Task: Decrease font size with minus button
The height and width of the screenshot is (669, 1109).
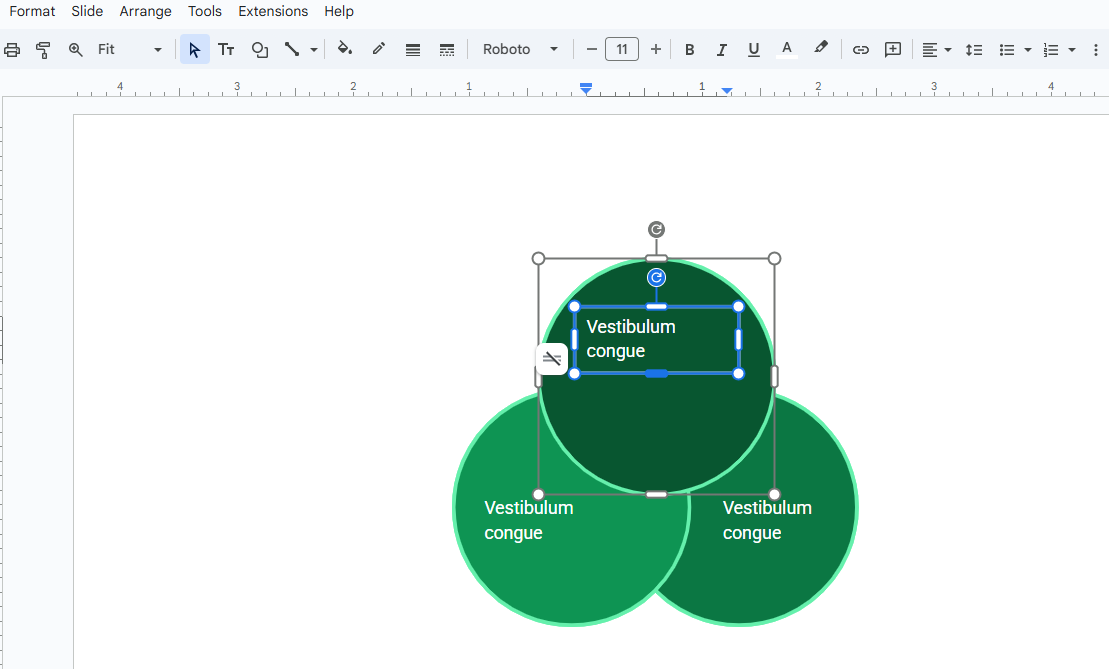Action: point(591,49)
